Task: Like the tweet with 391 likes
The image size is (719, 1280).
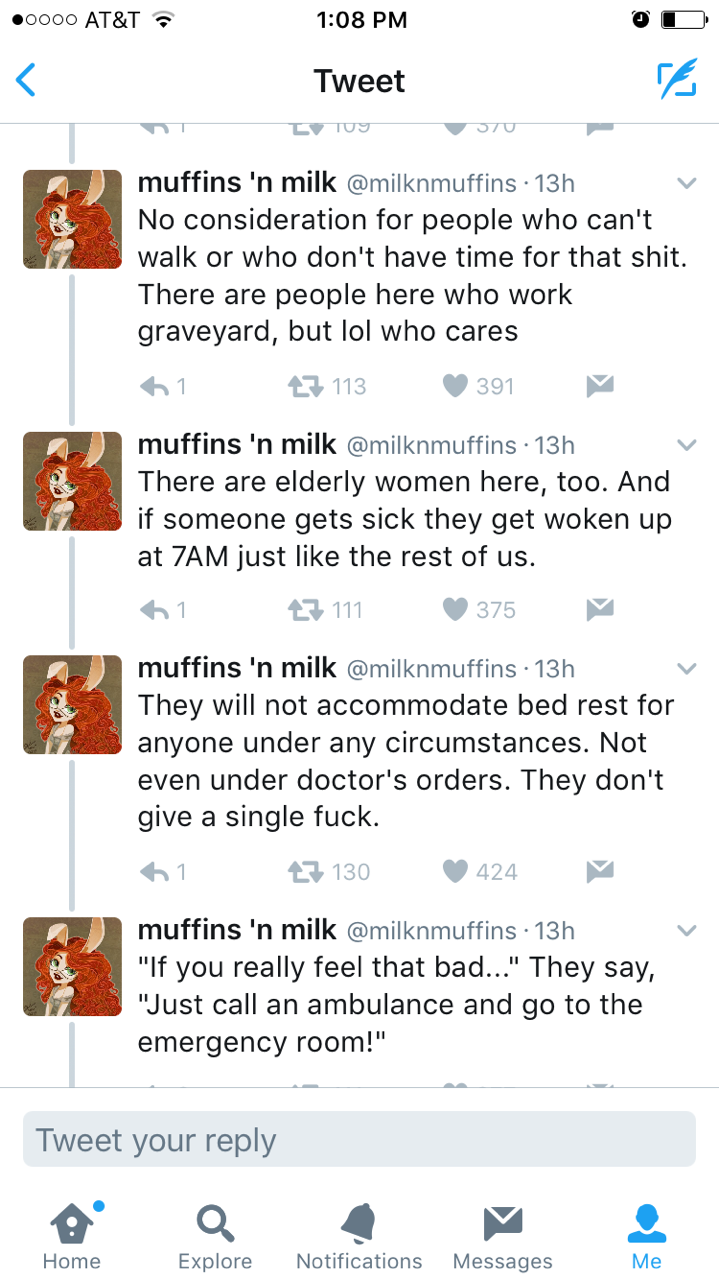Action: coord(456,386)
